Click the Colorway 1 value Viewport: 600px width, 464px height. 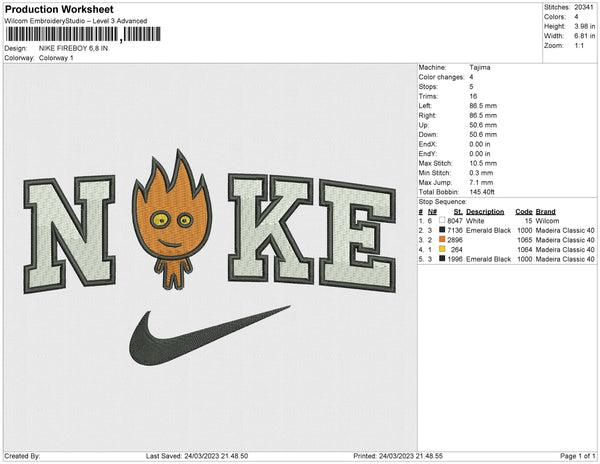click(x=56, y=58)
